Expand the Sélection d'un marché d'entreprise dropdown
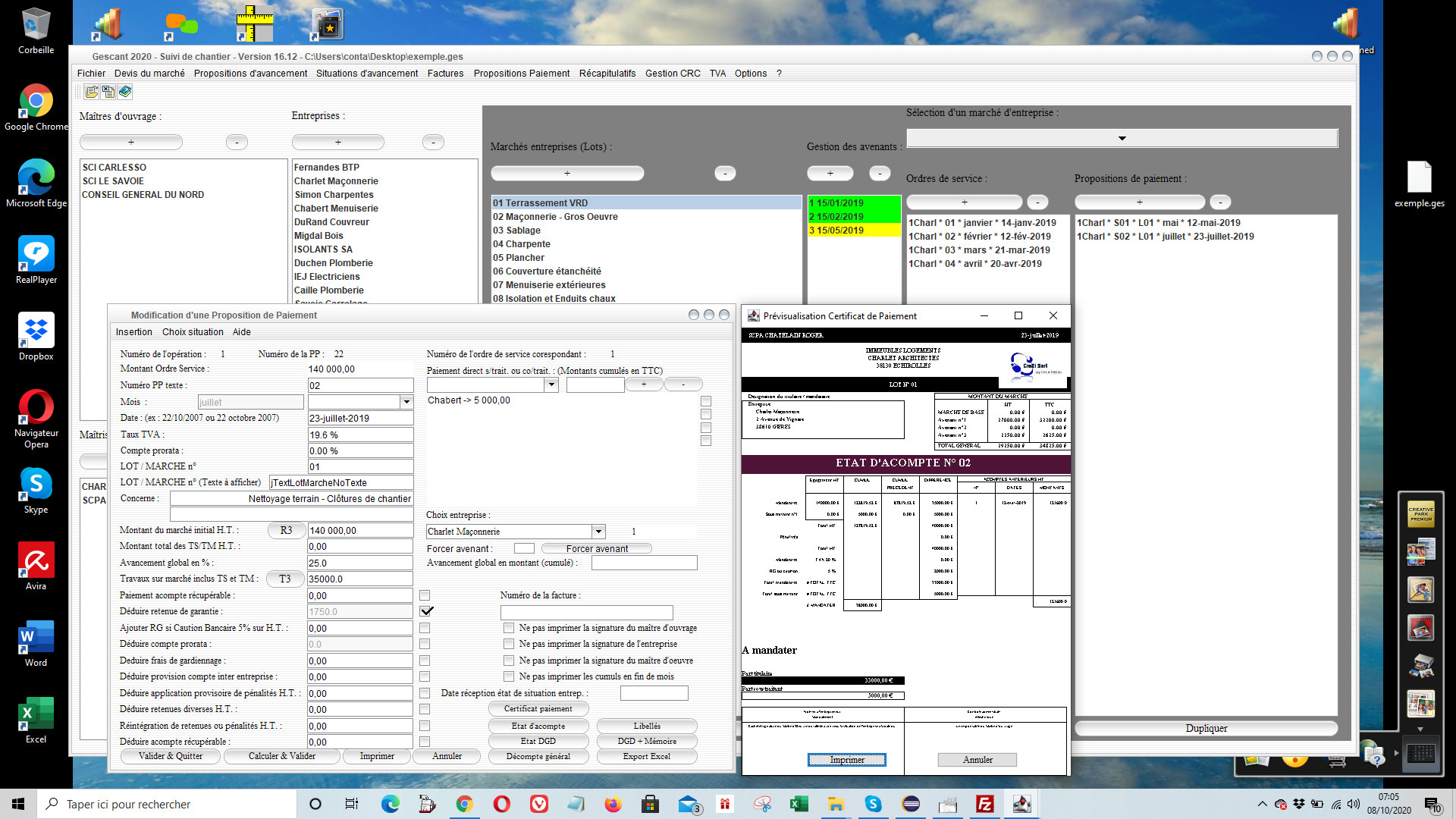The image size is (1456, 819). (1122, 138)
